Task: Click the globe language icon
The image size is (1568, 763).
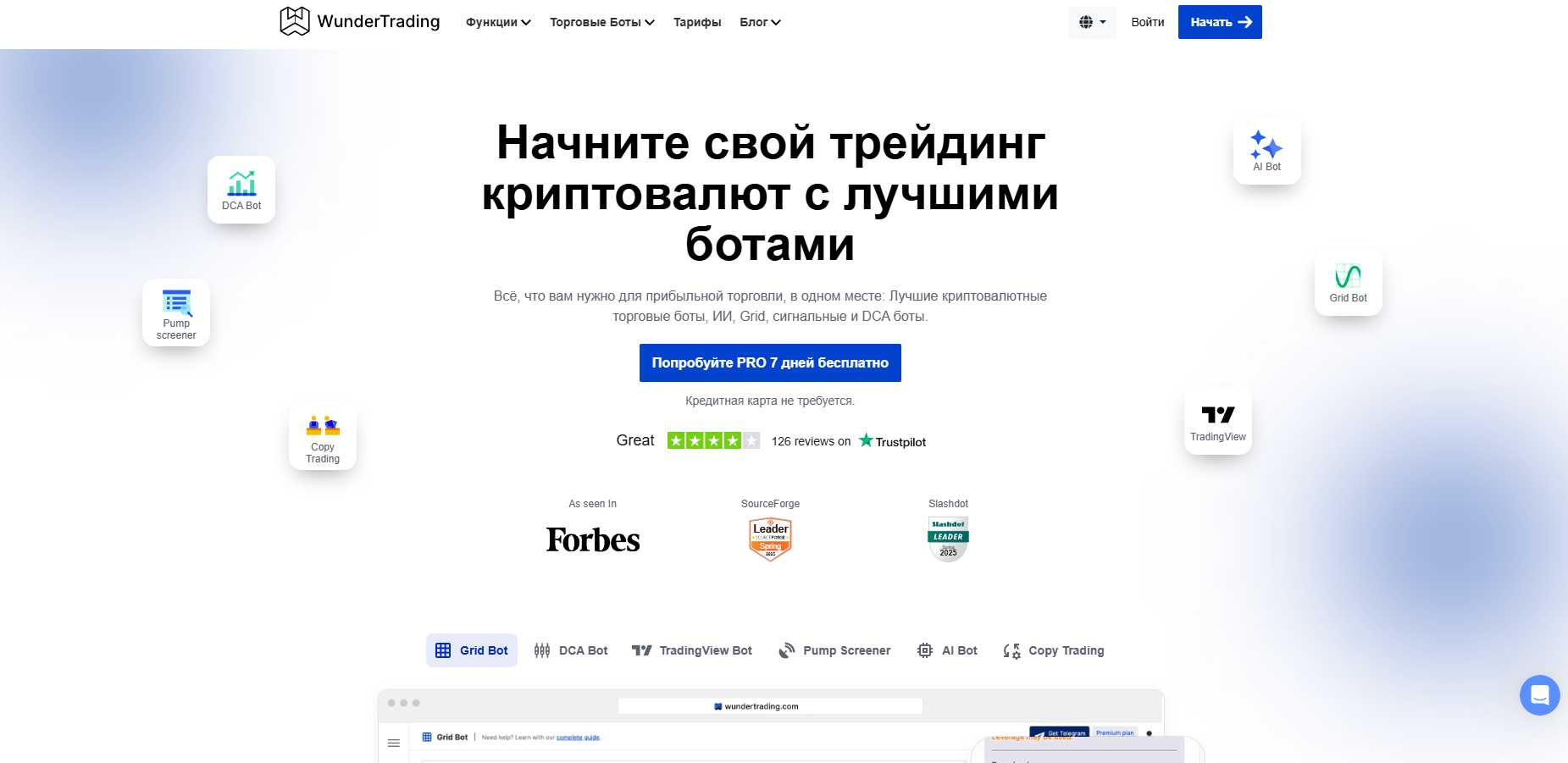Action: pos(1086,22)
